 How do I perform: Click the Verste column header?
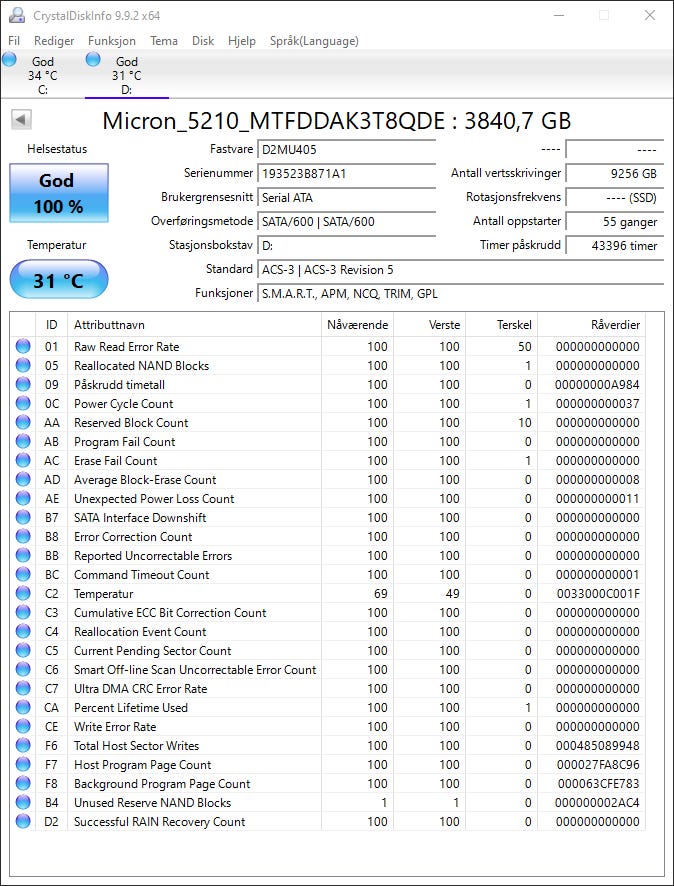click(x=430, y=325)
